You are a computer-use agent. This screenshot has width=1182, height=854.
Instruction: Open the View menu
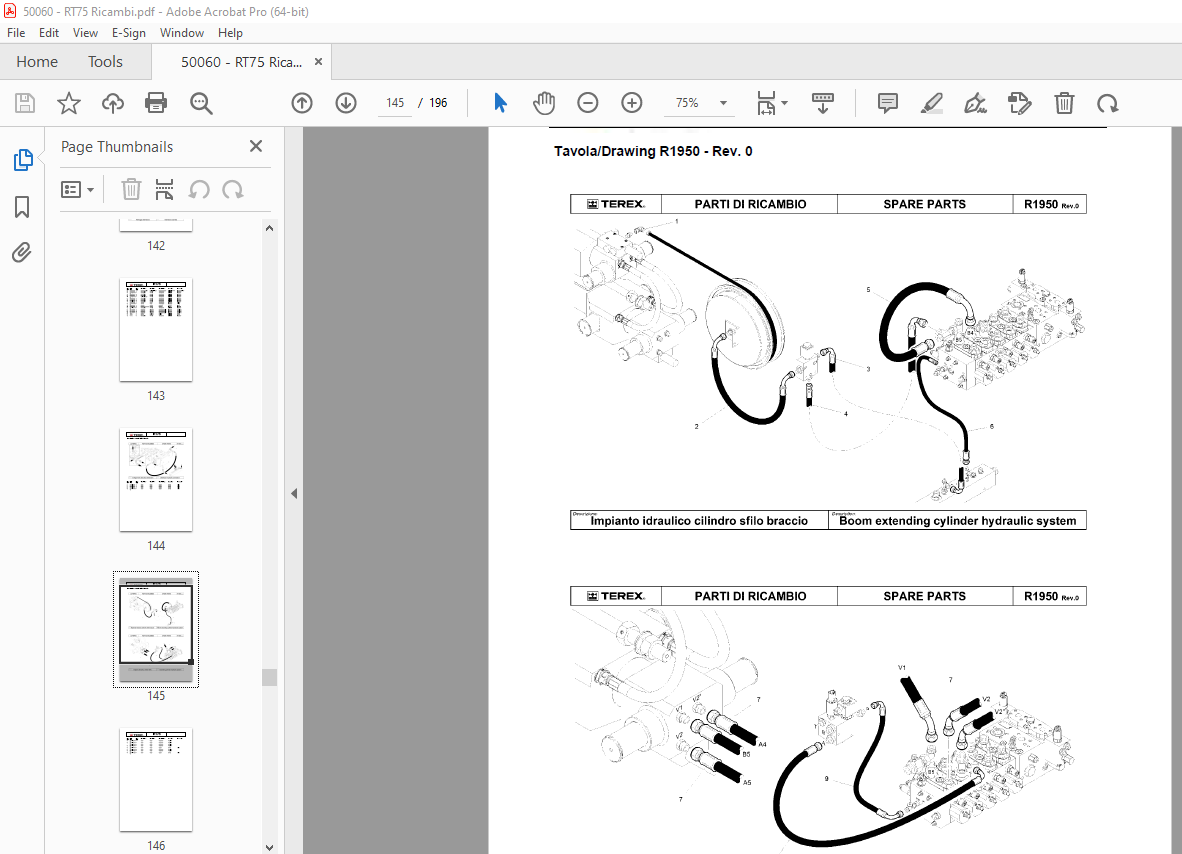(x=85, y=33)
